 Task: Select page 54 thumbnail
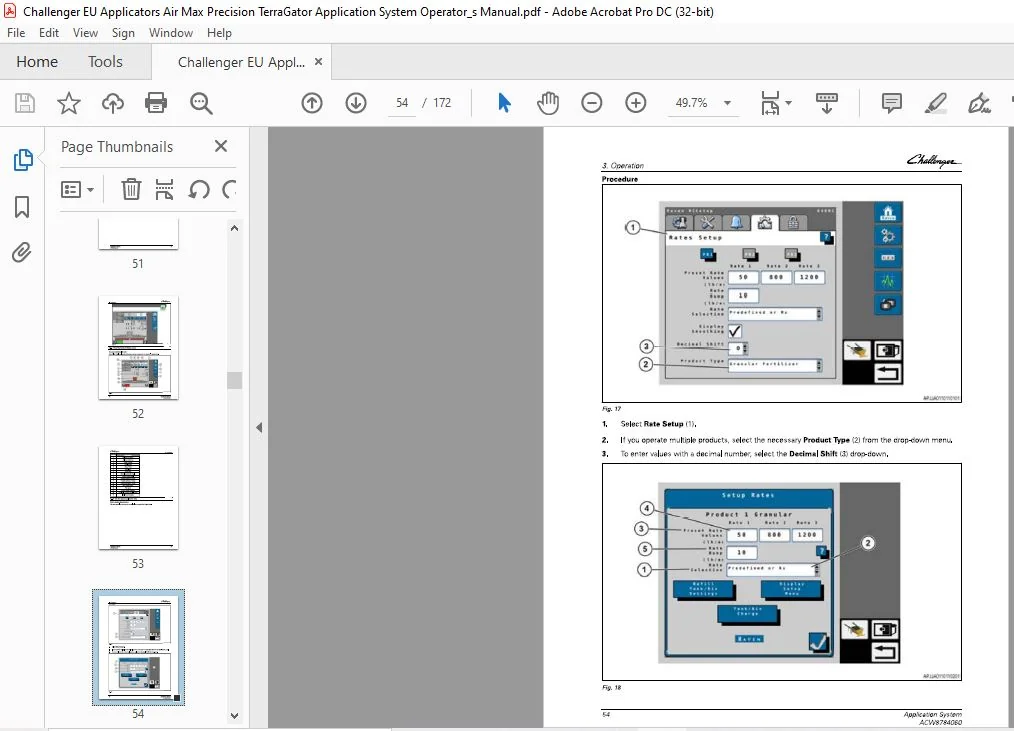tap(138, 648)
